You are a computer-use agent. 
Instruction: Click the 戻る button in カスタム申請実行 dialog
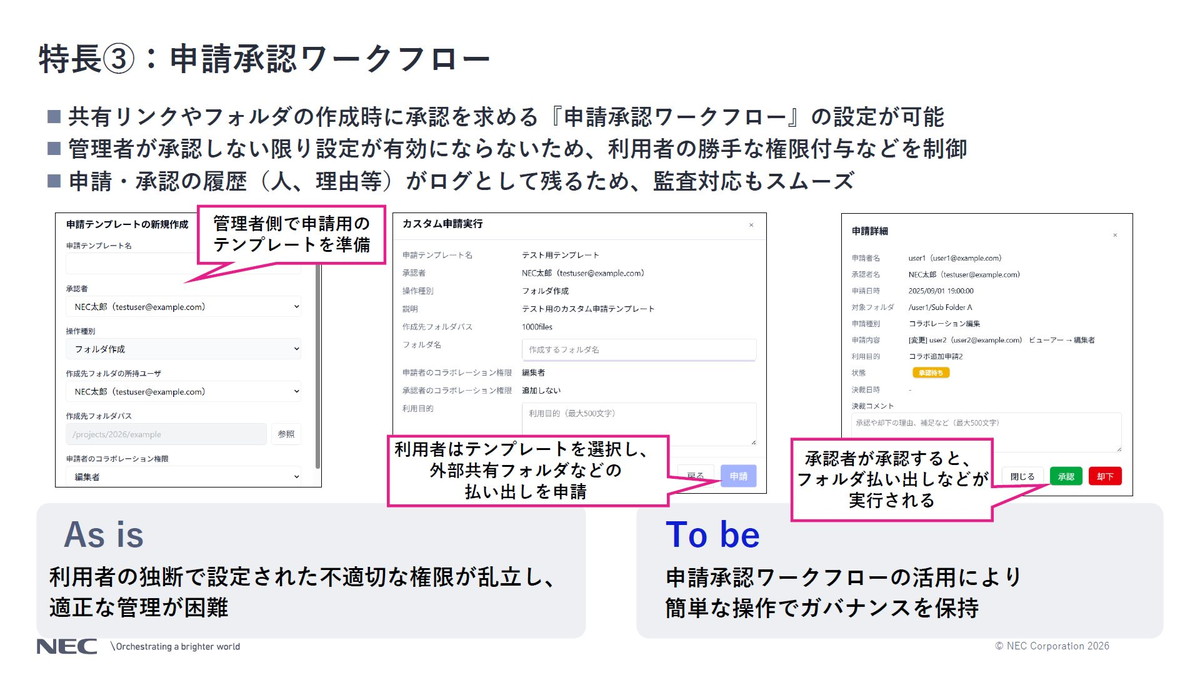pos(694,476)
